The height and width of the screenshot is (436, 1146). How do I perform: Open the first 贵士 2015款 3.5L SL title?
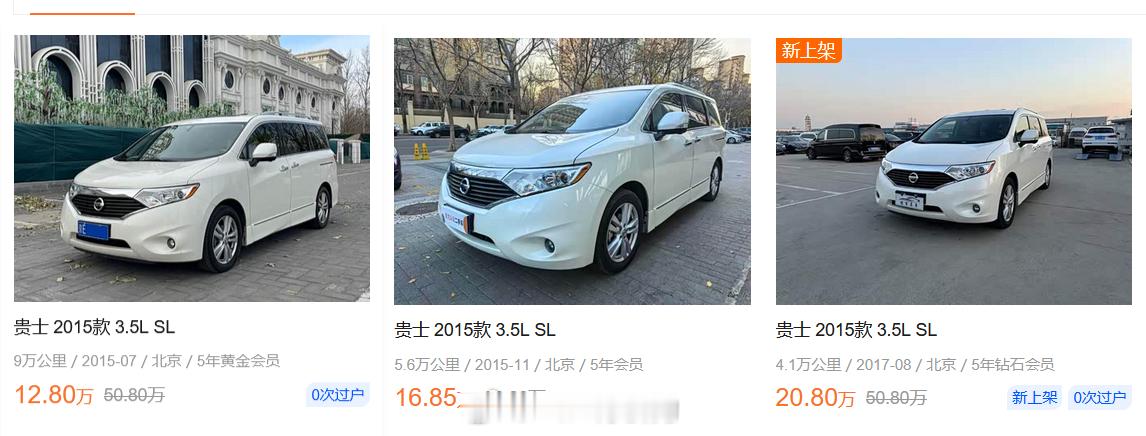click(x=94, y=327)
